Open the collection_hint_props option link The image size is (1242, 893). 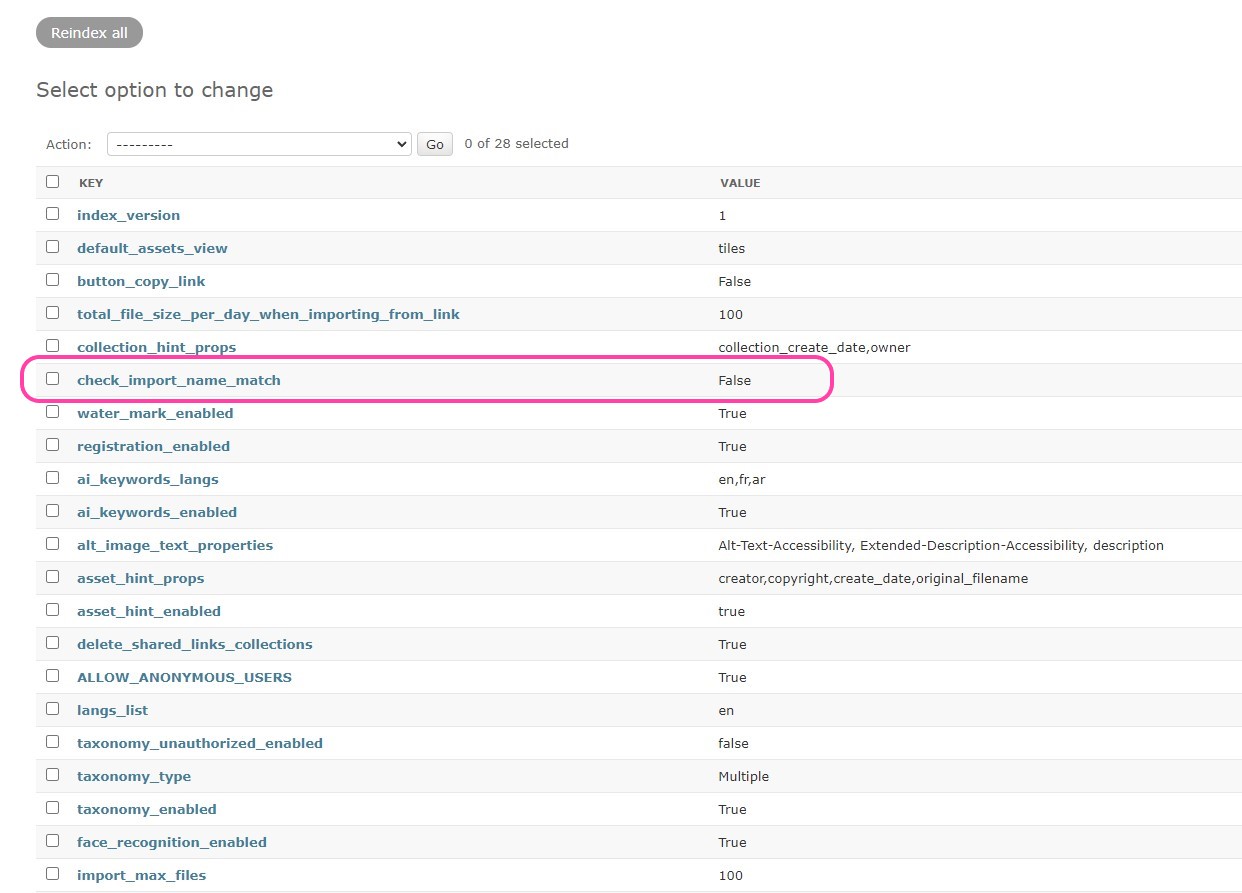156,347
